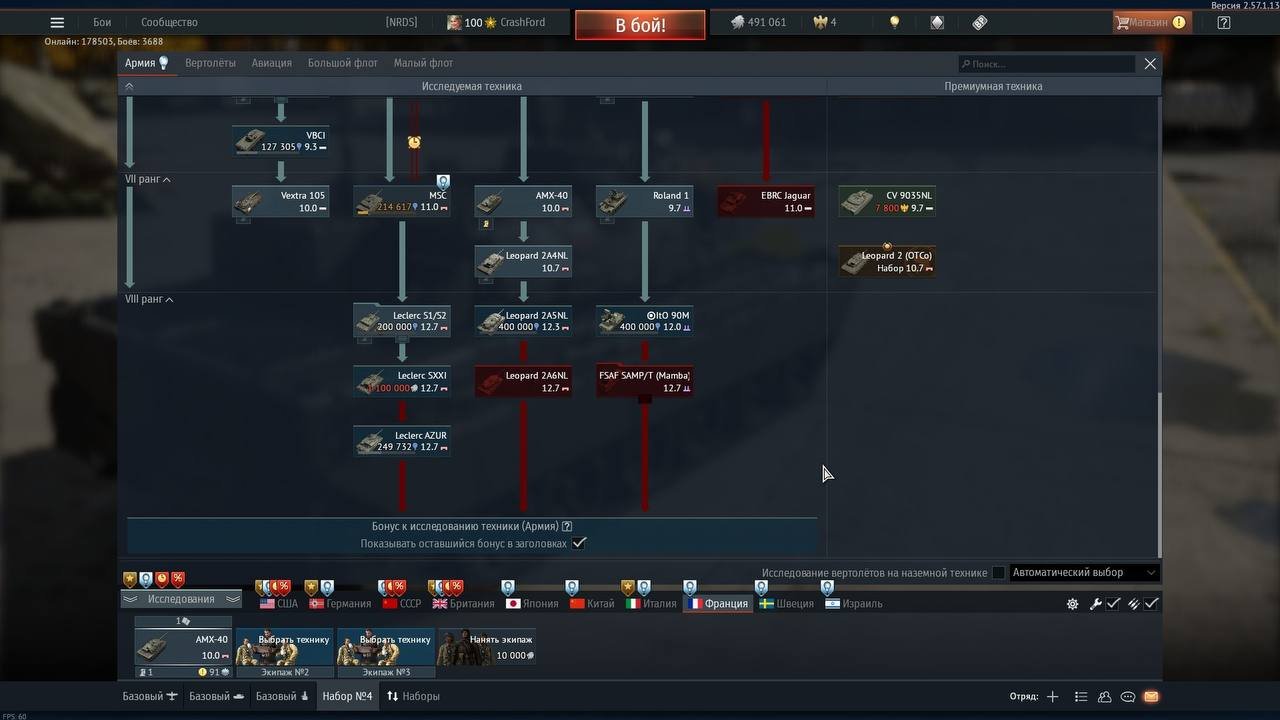
Task: Toggle the first checkmark after the wrench icon
Action: click(1113, 604)
